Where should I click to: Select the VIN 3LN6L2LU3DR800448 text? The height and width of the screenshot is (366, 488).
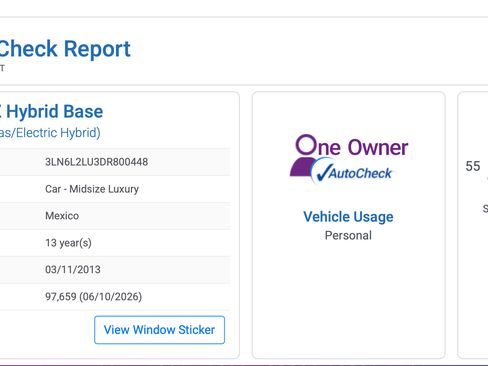96,162
